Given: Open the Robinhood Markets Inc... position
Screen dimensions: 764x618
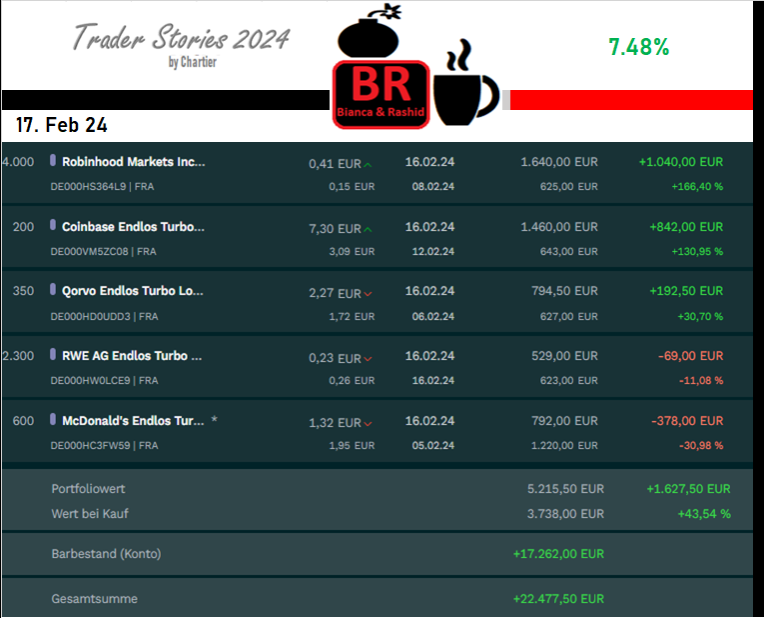Looking at the screenshot, I should point(134,162).
